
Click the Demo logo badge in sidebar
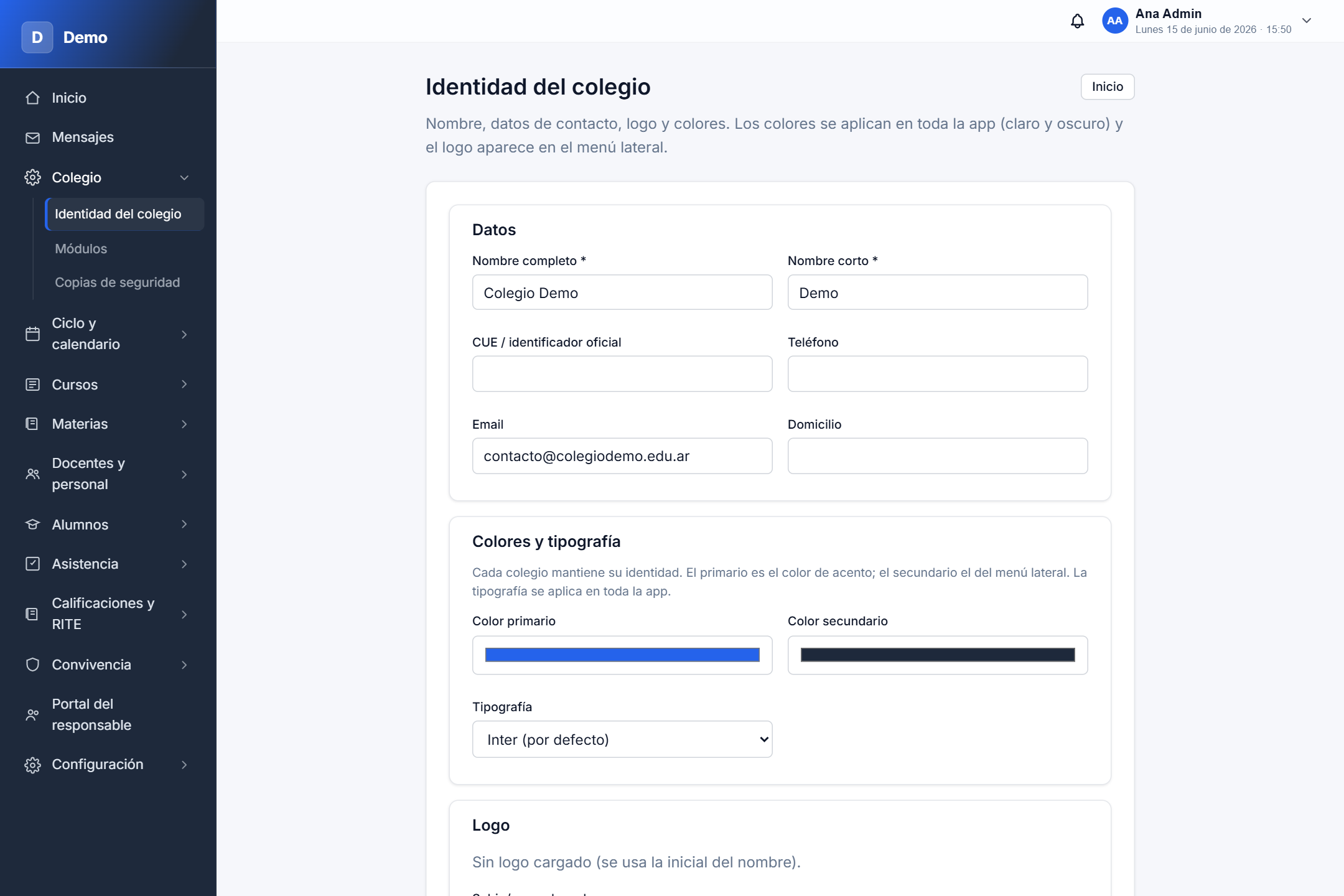(37, 37)
